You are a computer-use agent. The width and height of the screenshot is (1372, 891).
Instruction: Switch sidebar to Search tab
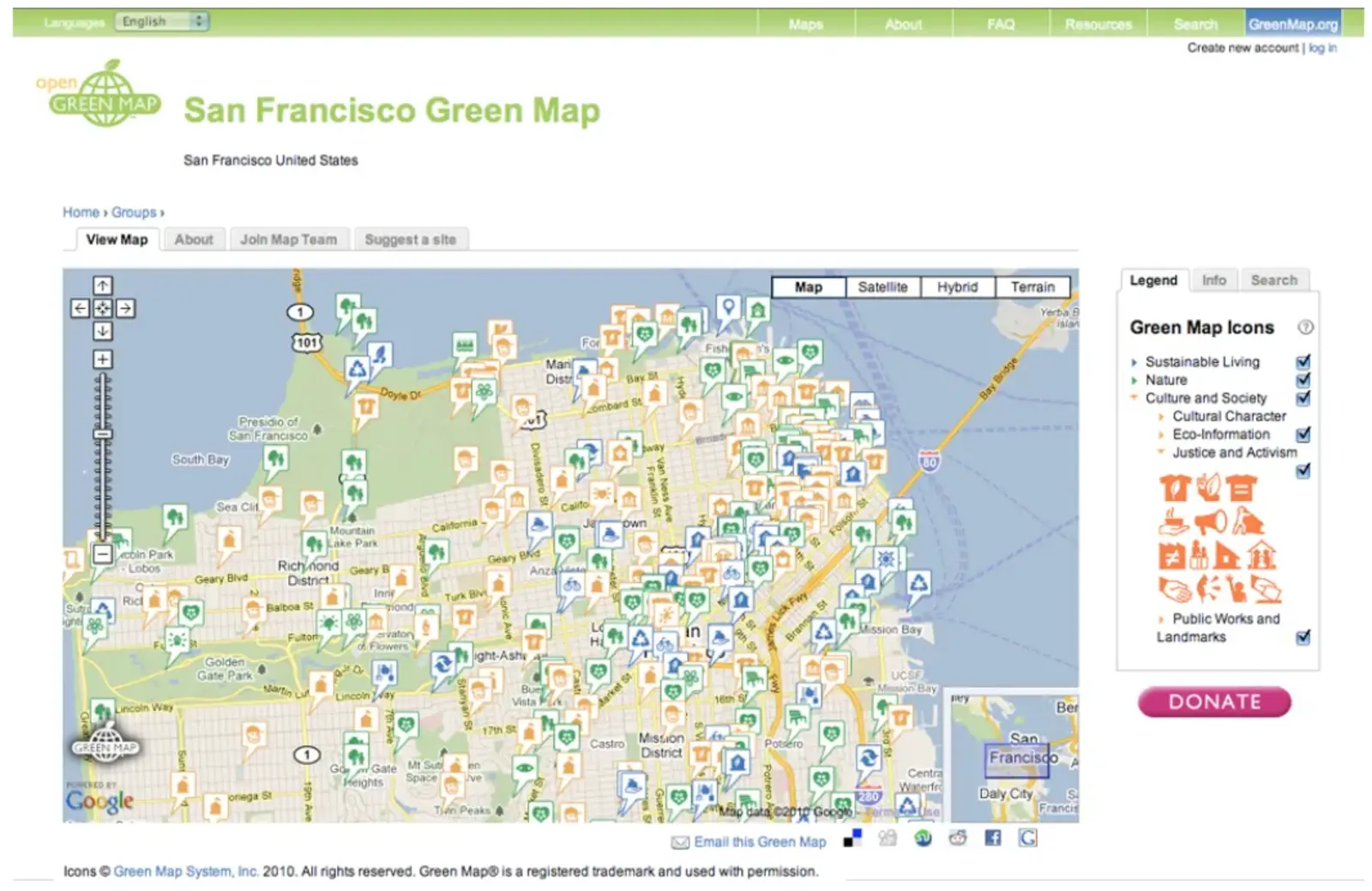(1274, 280)
